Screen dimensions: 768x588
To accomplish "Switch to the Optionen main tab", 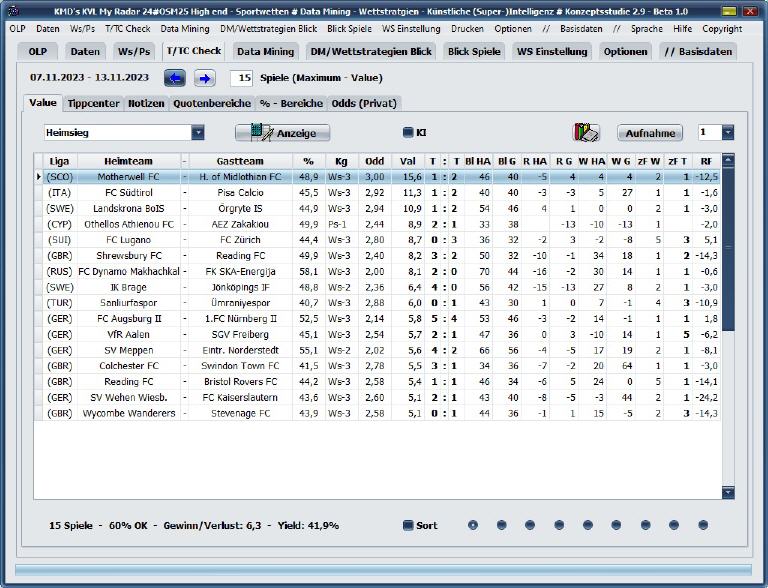I will (x=625, y=51).
